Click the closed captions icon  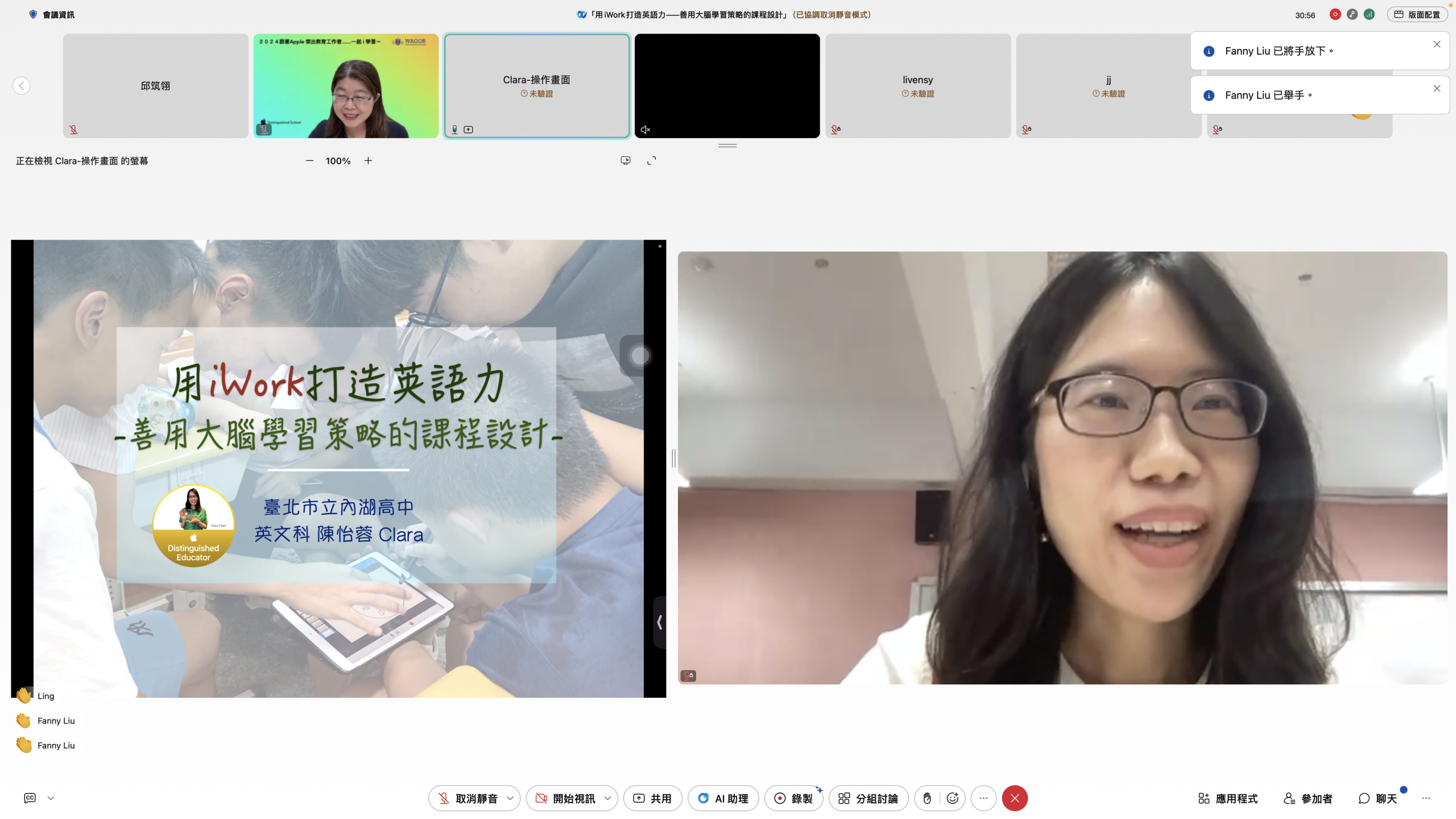[x=30, y=798]
